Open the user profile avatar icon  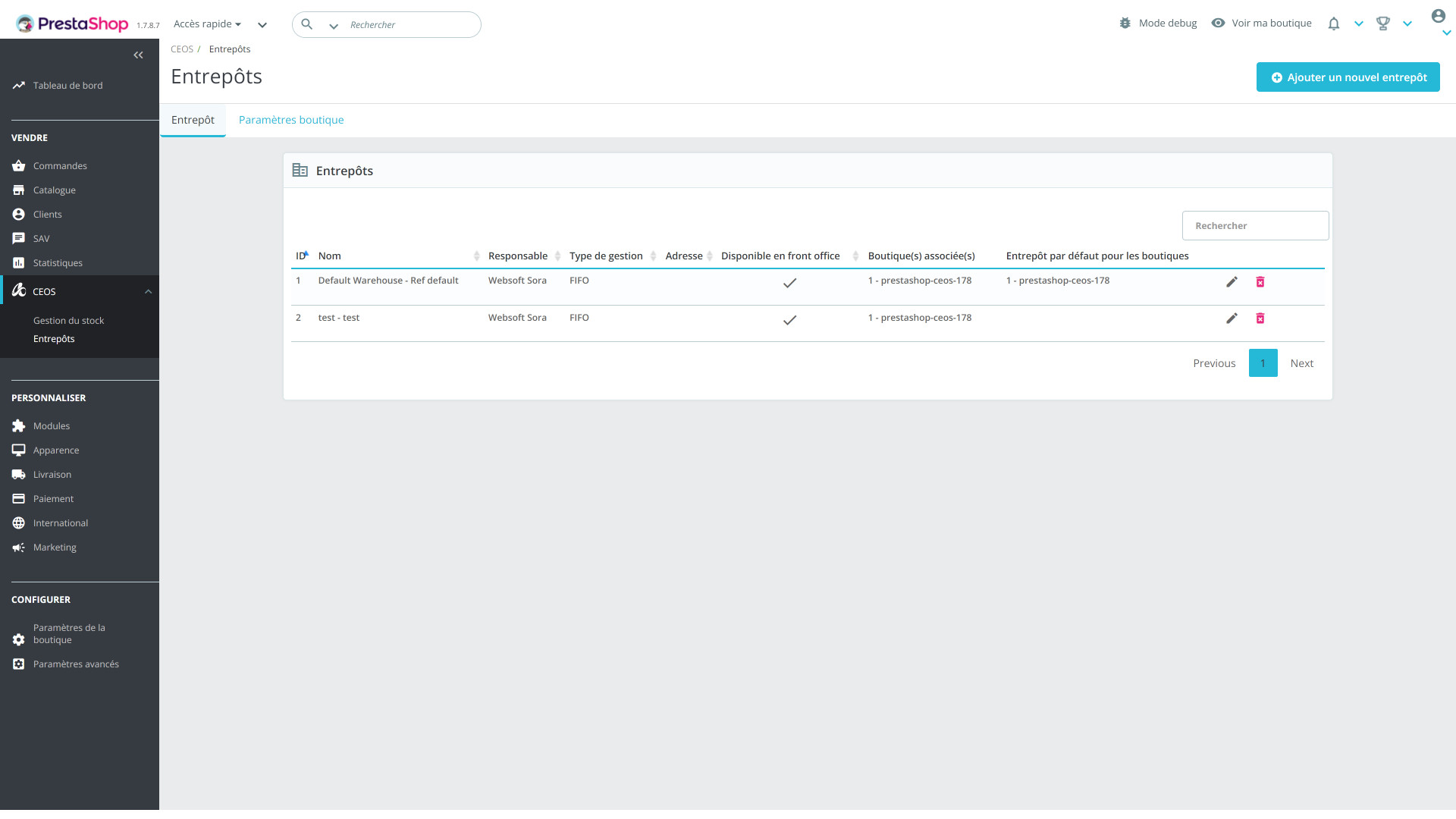1438,16
